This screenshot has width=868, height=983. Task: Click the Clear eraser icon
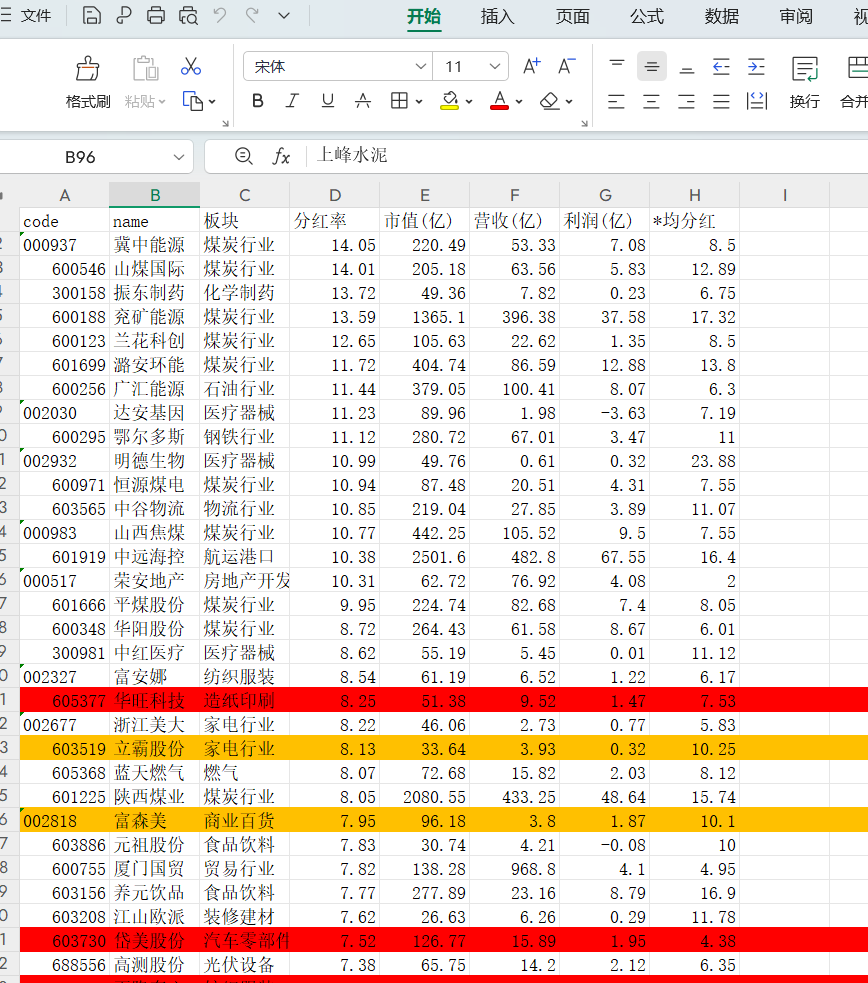[550, 101]
